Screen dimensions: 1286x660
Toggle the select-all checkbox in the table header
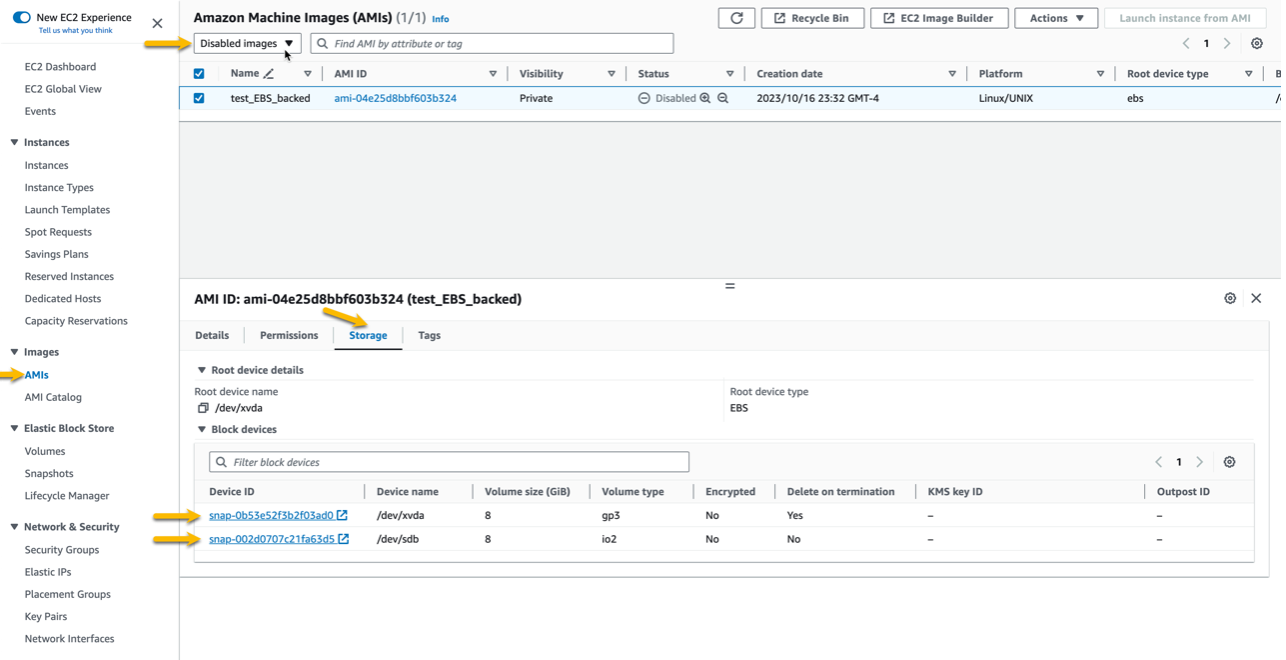pyautogui.click(x=199, y=73)
